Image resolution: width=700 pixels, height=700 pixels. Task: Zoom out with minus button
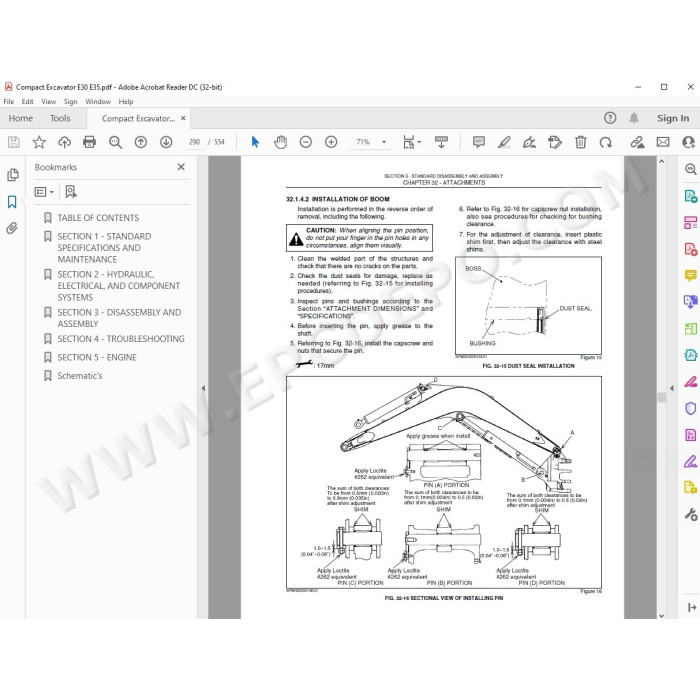pyautogui.click(x=306, y=142)
